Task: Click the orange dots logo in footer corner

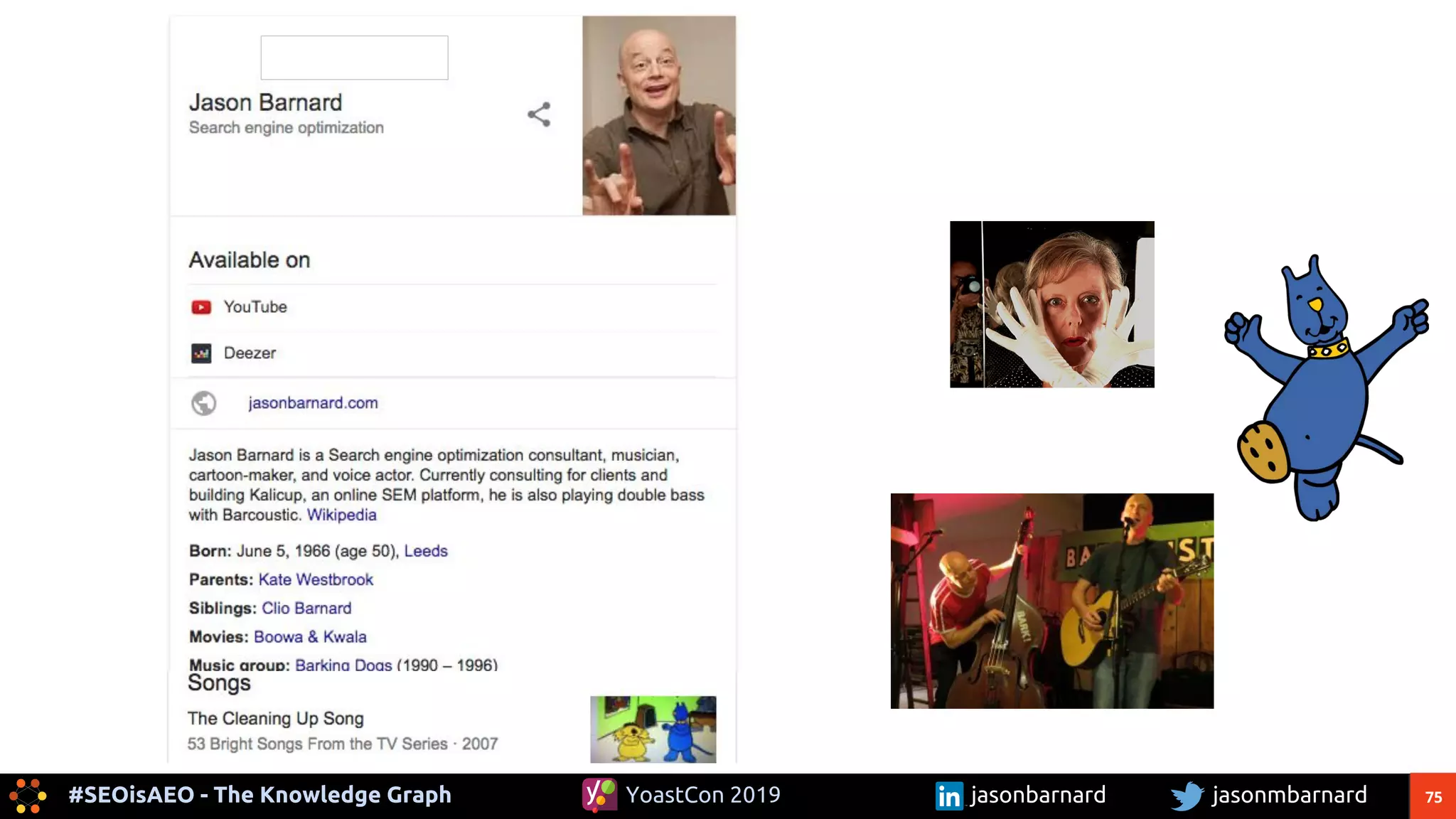Action: 28,796
